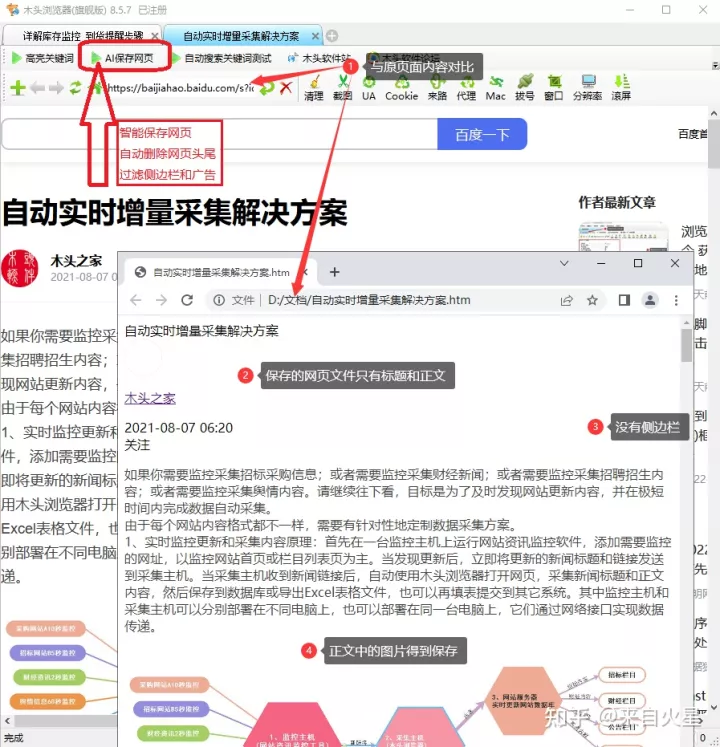Click the green refresh arrows icon
Image resolution: width=720 pixels, height=747 pixels.
point(75,88)
